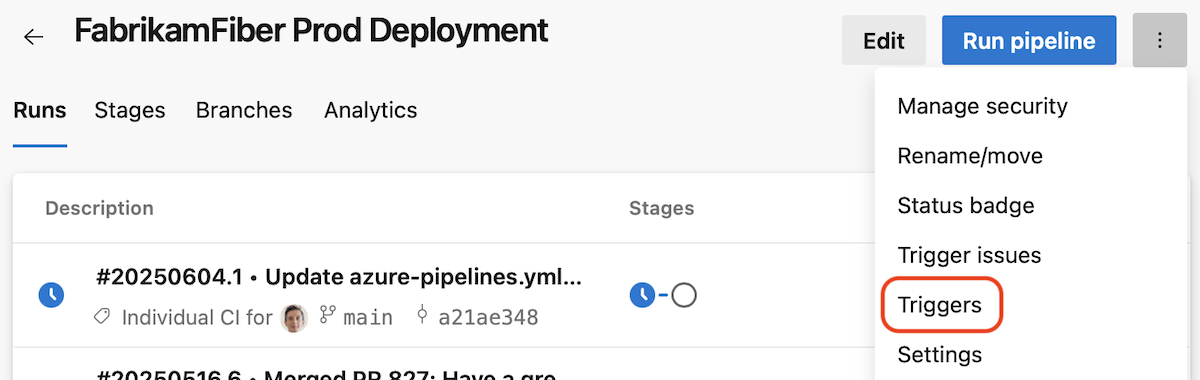Open Status badge menu item
Image resolution: width=1200 pixels, height=380 pixels.
(966, 206)
